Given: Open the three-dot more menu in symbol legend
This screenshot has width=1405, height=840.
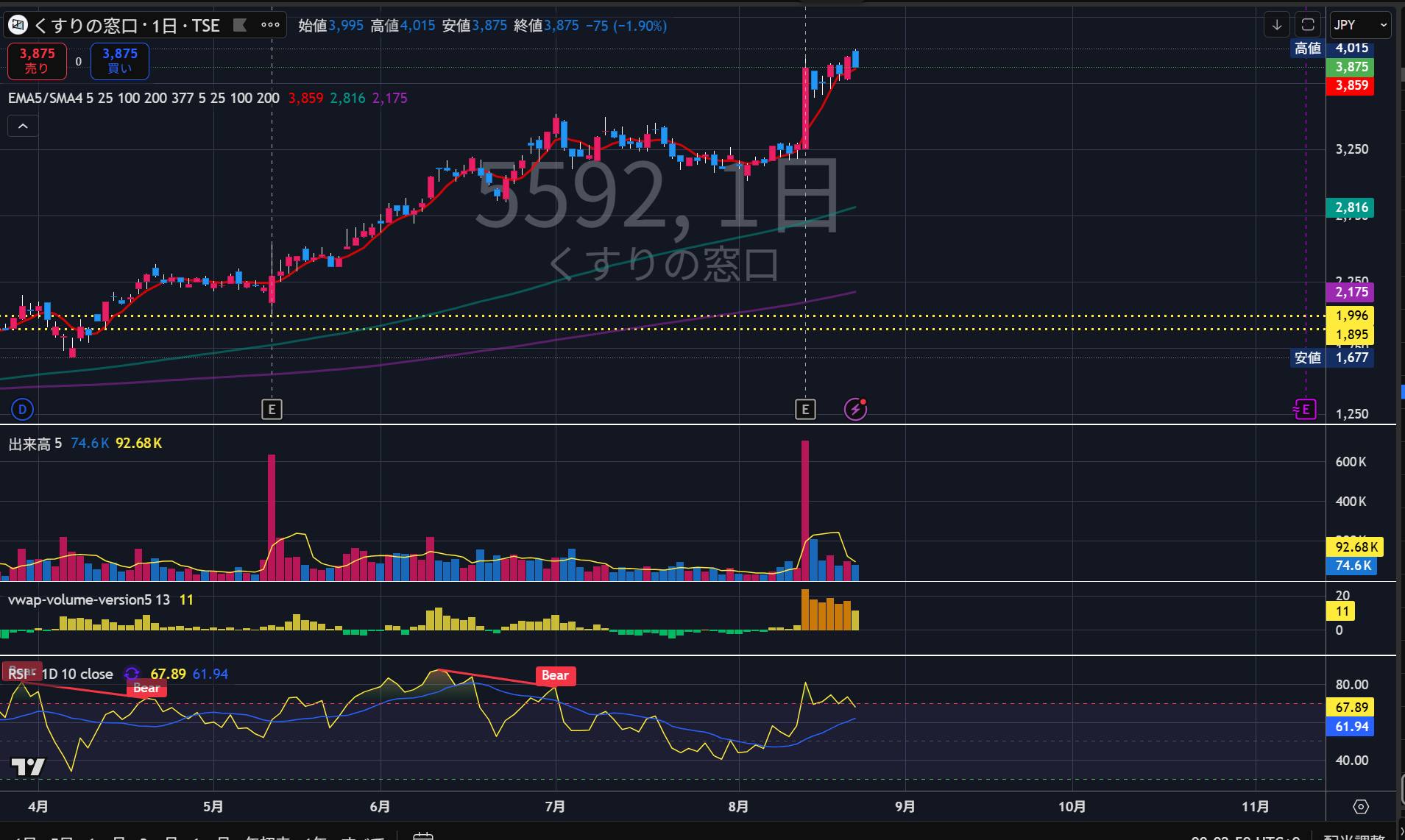Looking at the screenshot, I should tap(270, 25).
